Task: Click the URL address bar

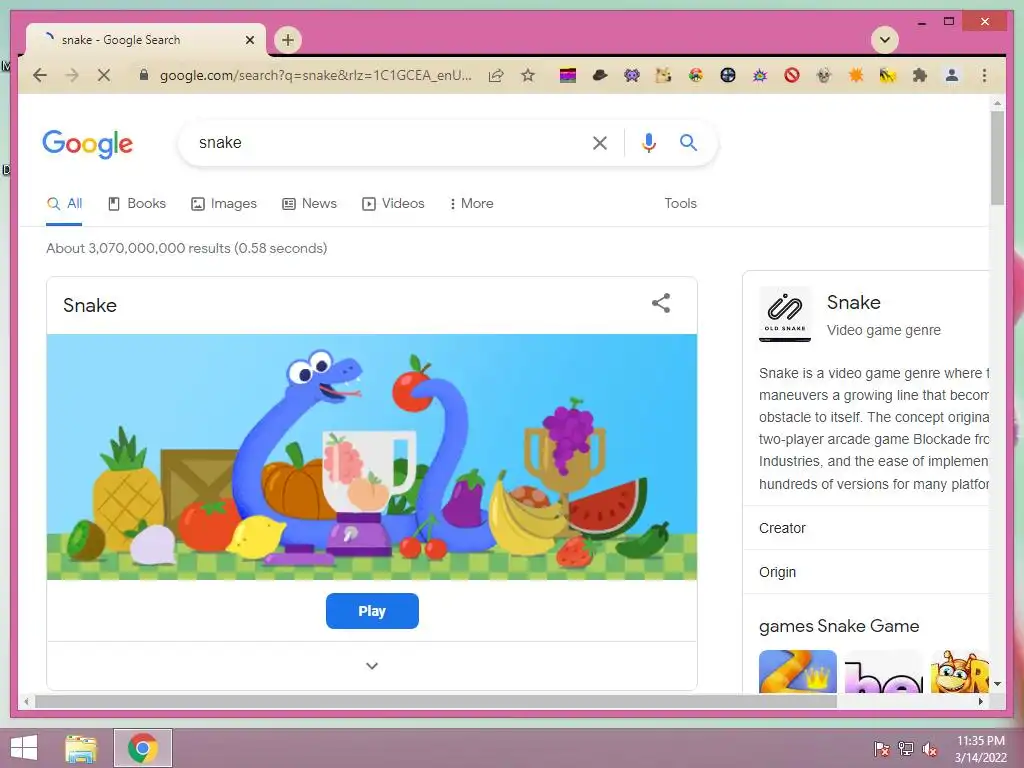Action: pyautogui.click(x=315, y=75)
